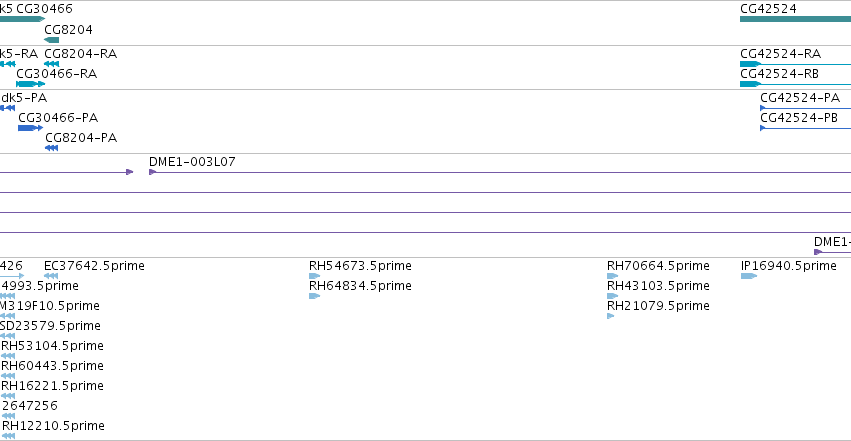Click the RH21079.5prime EST glyph

(611, 316)
